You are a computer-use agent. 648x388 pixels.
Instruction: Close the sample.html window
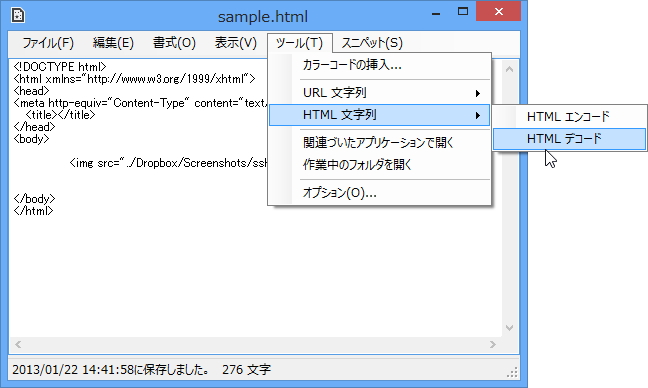point(498,12)
